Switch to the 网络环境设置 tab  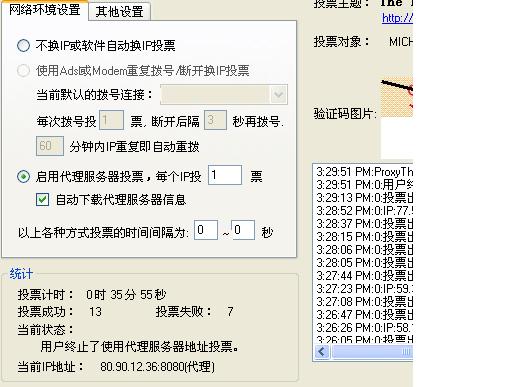click(44, 10)
